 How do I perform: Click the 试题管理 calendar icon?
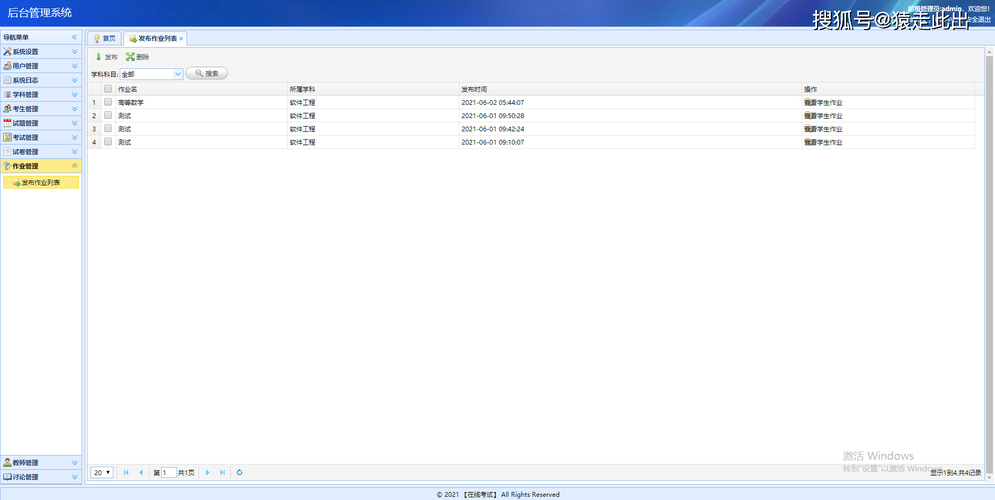coord(7,123)
